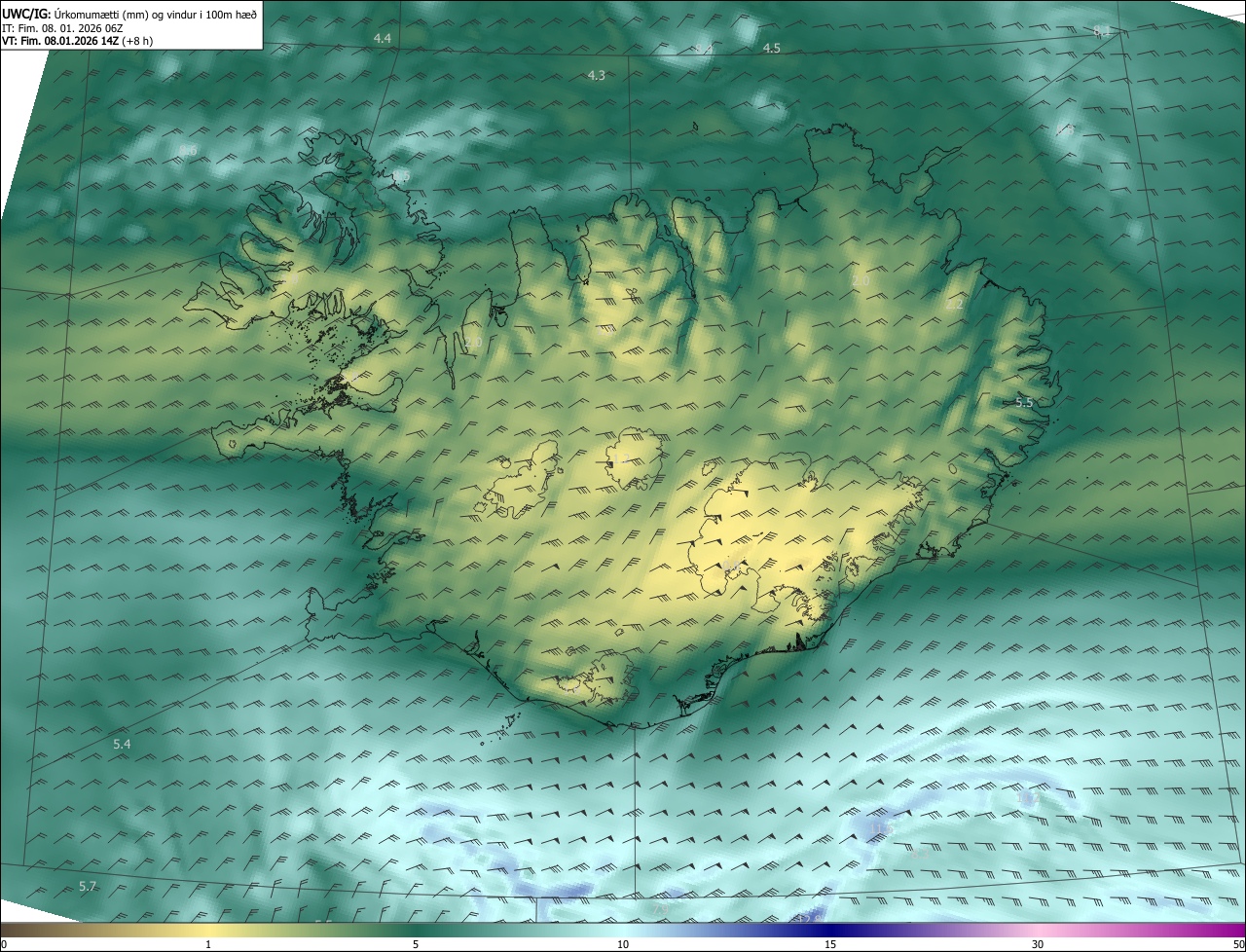Click the 15 tick on the color scale
The height and width of the screenshot is (952, 1246).
(x=830, y=944)
